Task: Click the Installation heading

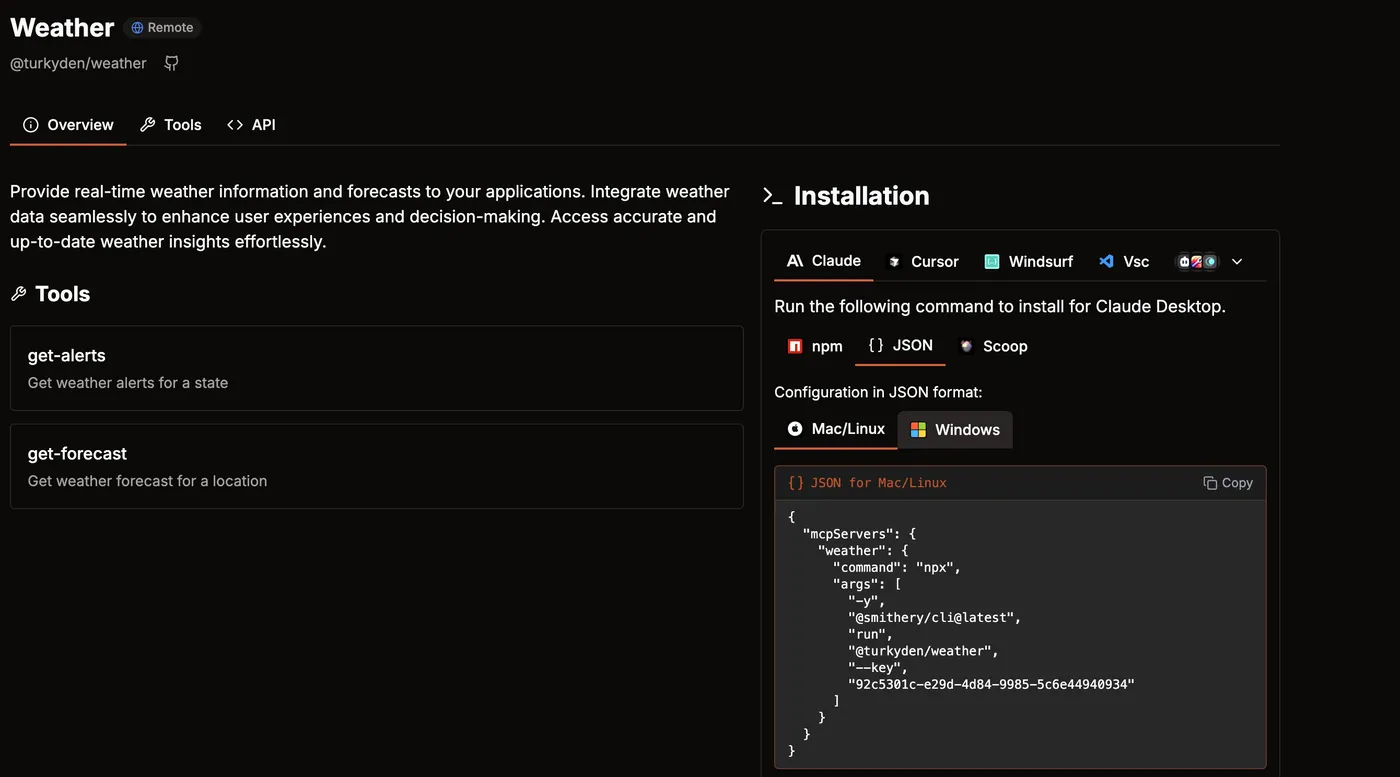Action: pos(861,196)
